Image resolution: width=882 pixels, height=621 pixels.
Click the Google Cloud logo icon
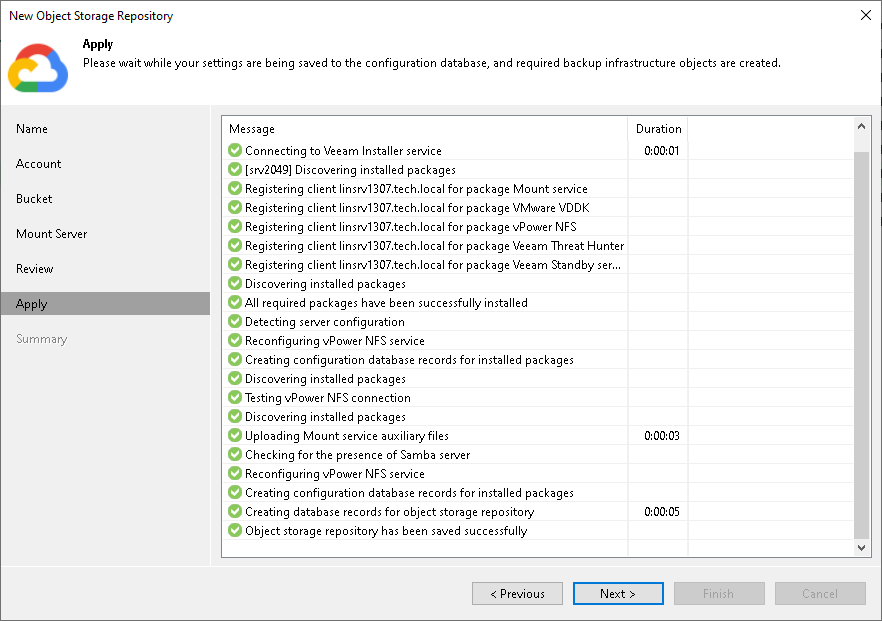pos(39,67)
